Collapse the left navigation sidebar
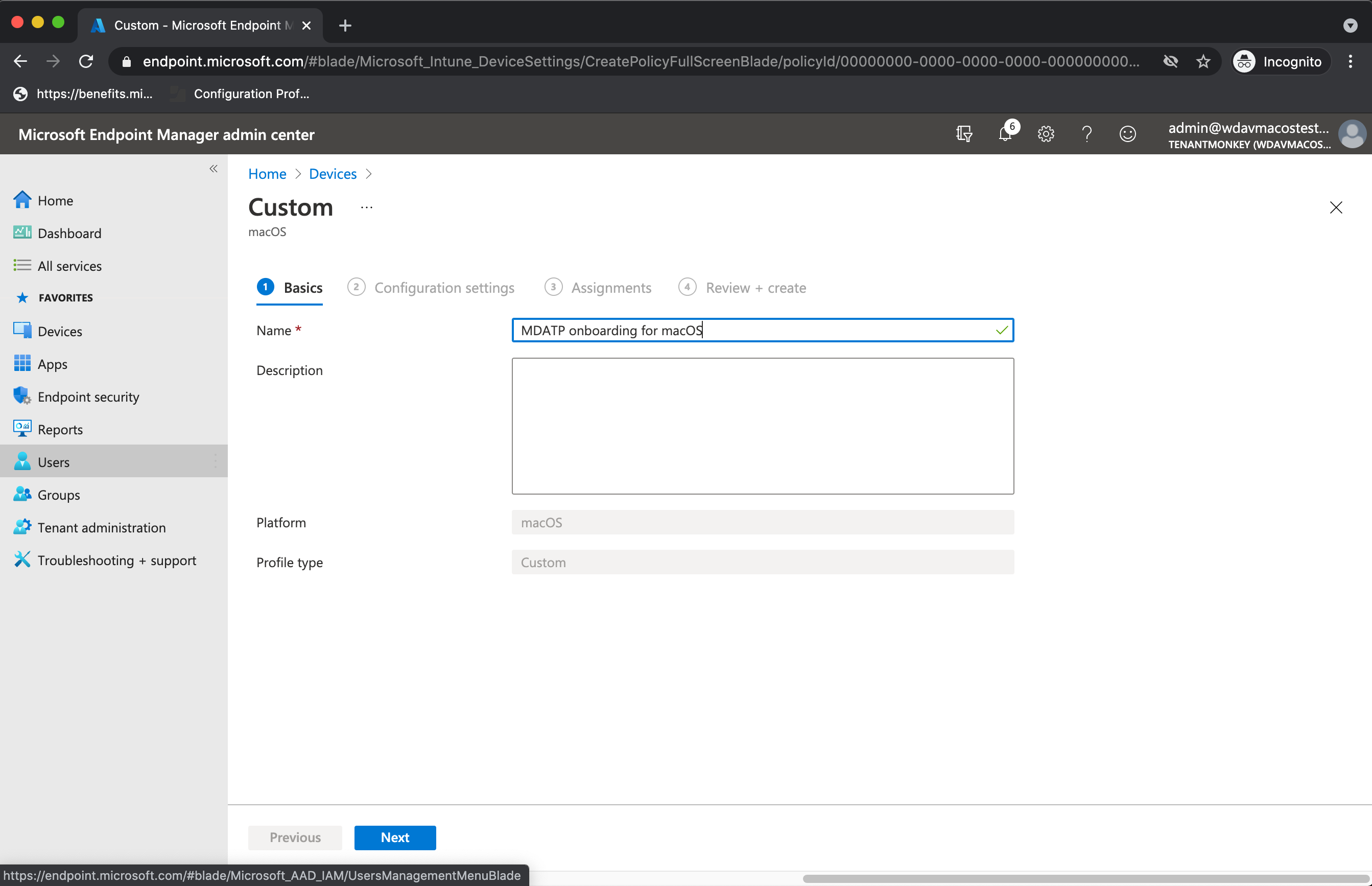Viewport: 1372px width, 886px height. point(214,169)
